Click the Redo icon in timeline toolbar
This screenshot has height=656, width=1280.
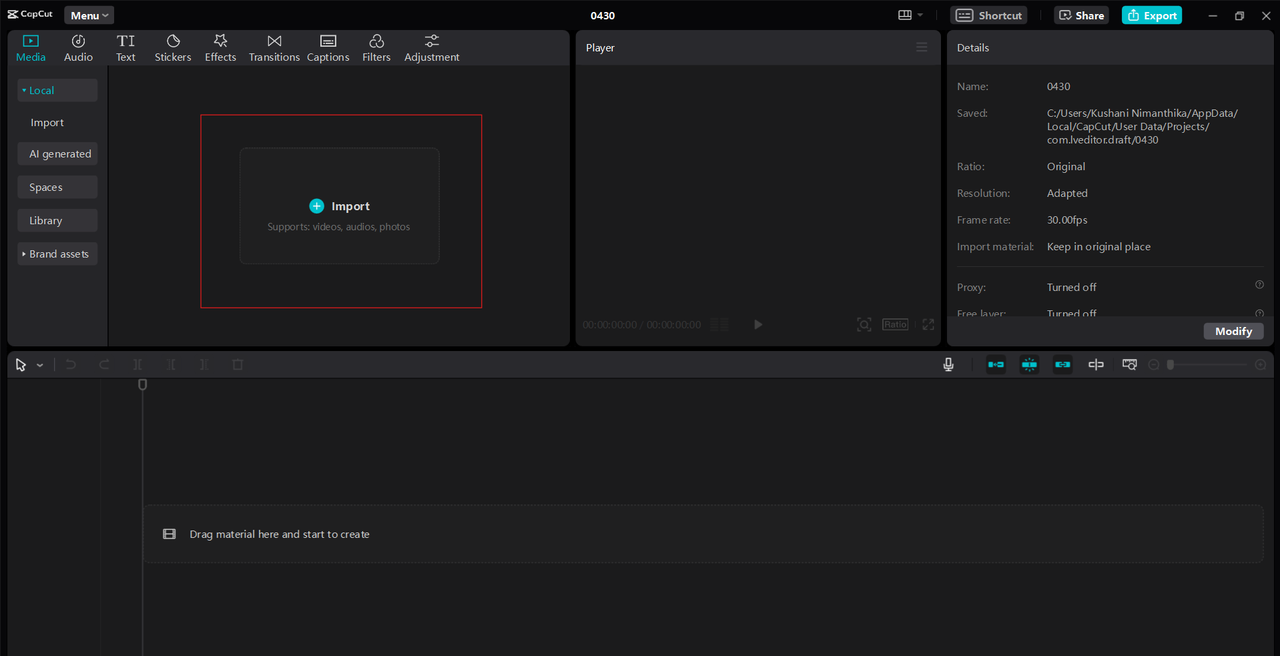pyautogui.click(x=104, y=365)
